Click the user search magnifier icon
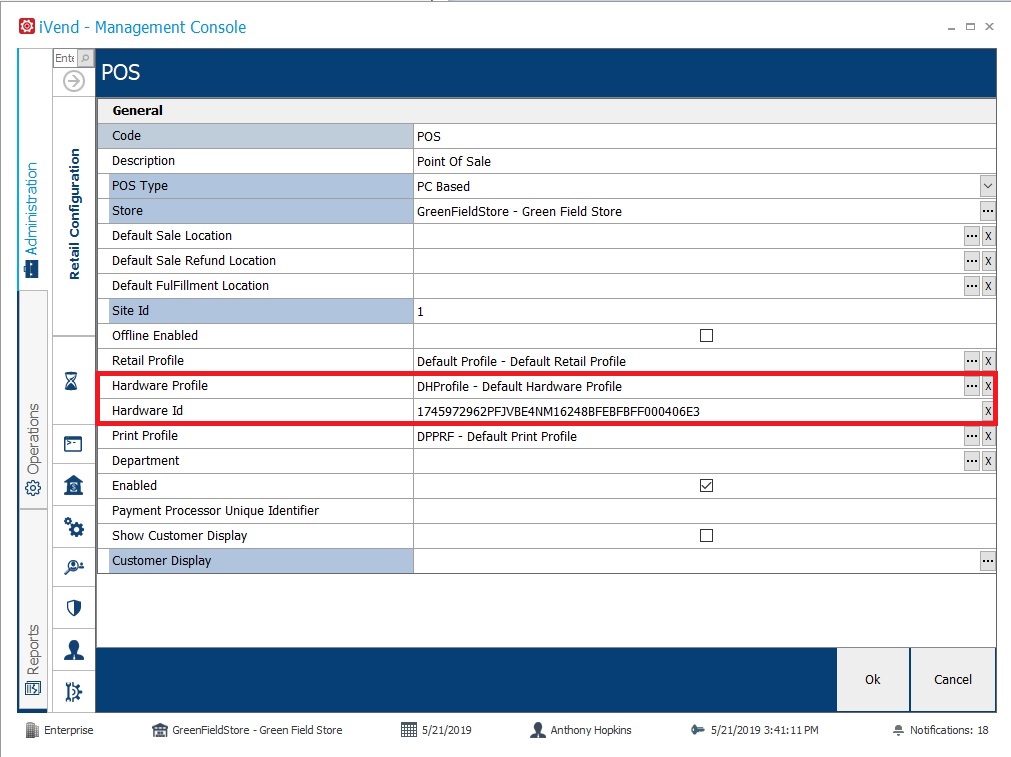Viewport: 1011px width, 757px height. point(74,567)
